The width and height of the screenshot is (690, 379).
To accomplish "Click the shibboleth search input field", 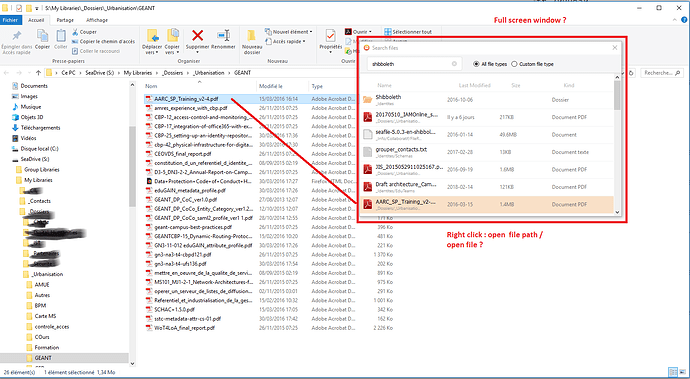I will tap(415, 64).
